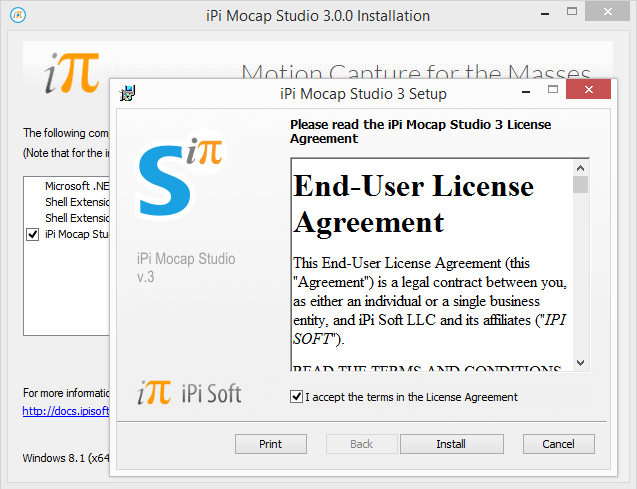Click the orange iPi logo in Installation window
Screen dimensions: 637x489
pyautogui.click(x=72, y=73)
